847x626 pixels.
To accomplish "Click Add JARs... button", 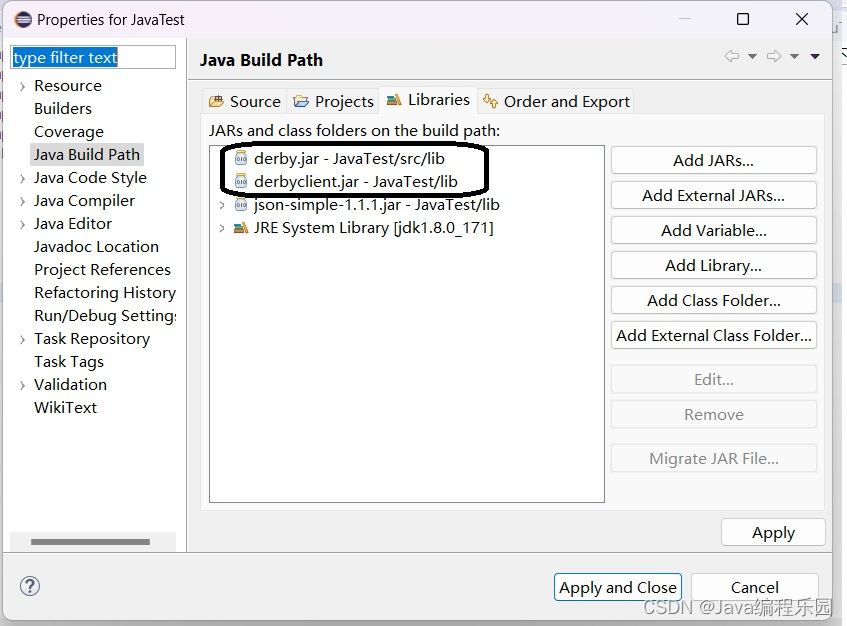I will point(714,160).
